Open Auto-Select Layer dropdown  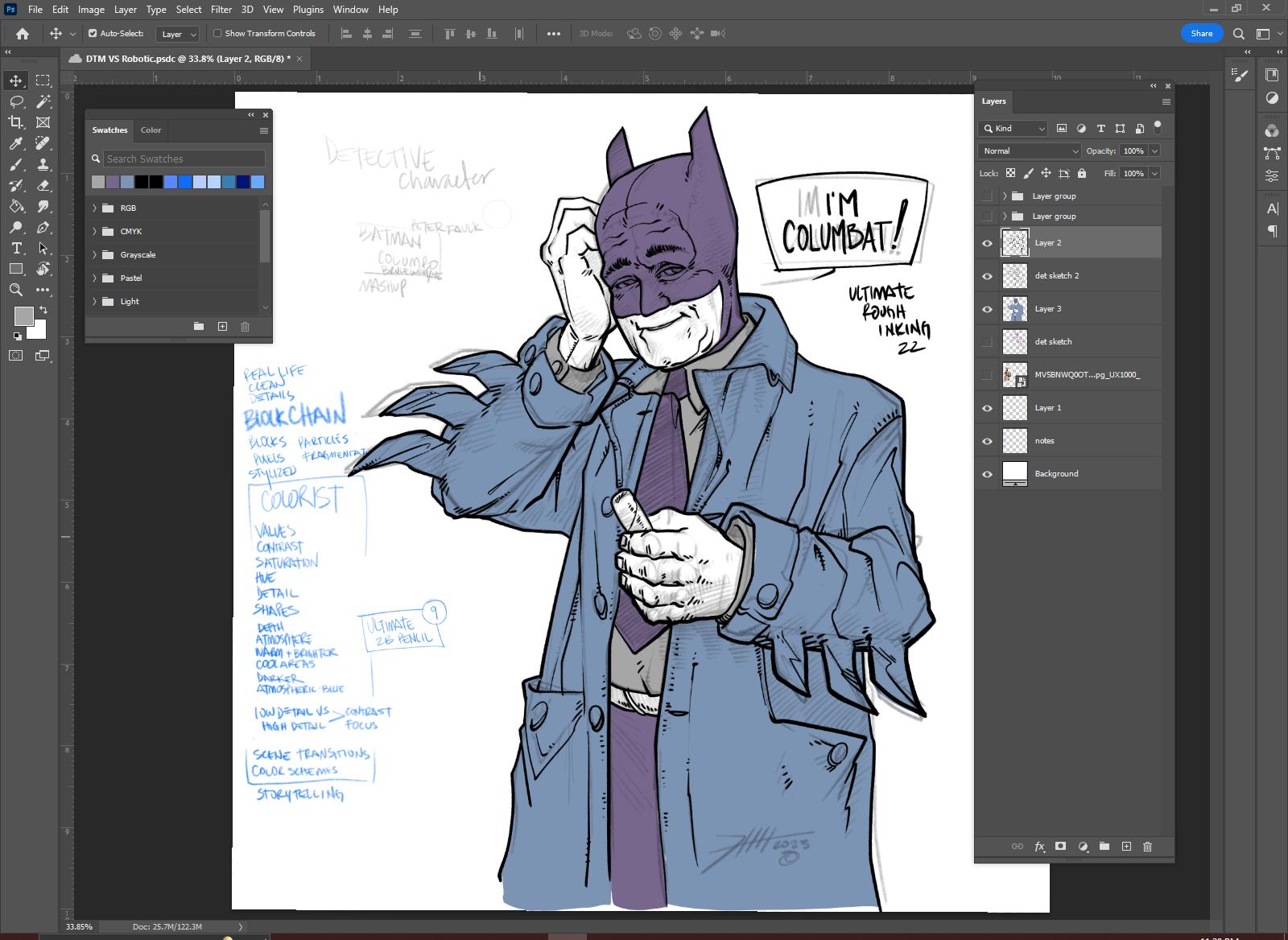tap(178, 34)
